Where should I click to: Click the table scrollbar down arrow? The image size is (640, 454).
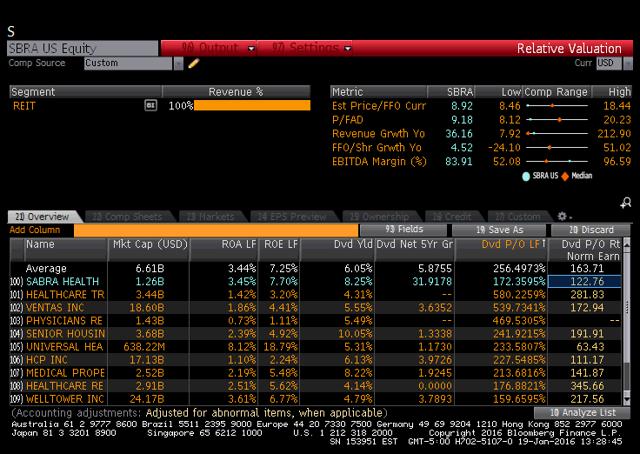coord(627,401)
